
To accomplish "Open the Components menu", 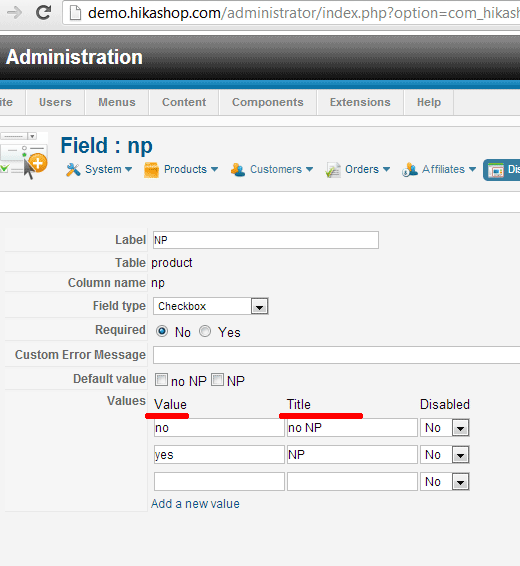I will [x=268, y=102].
